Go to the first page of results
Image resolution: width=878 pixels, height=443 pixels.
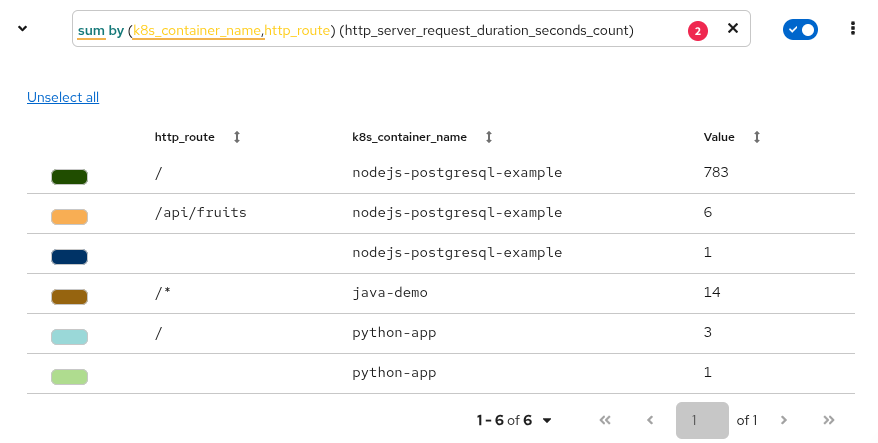click(604, 420)
